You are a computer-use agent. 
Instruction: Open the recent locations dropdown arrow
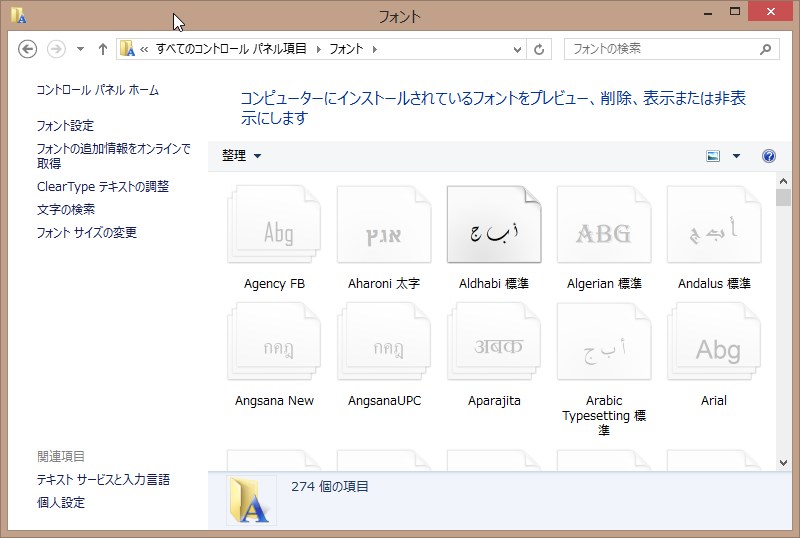coord(80,50)
